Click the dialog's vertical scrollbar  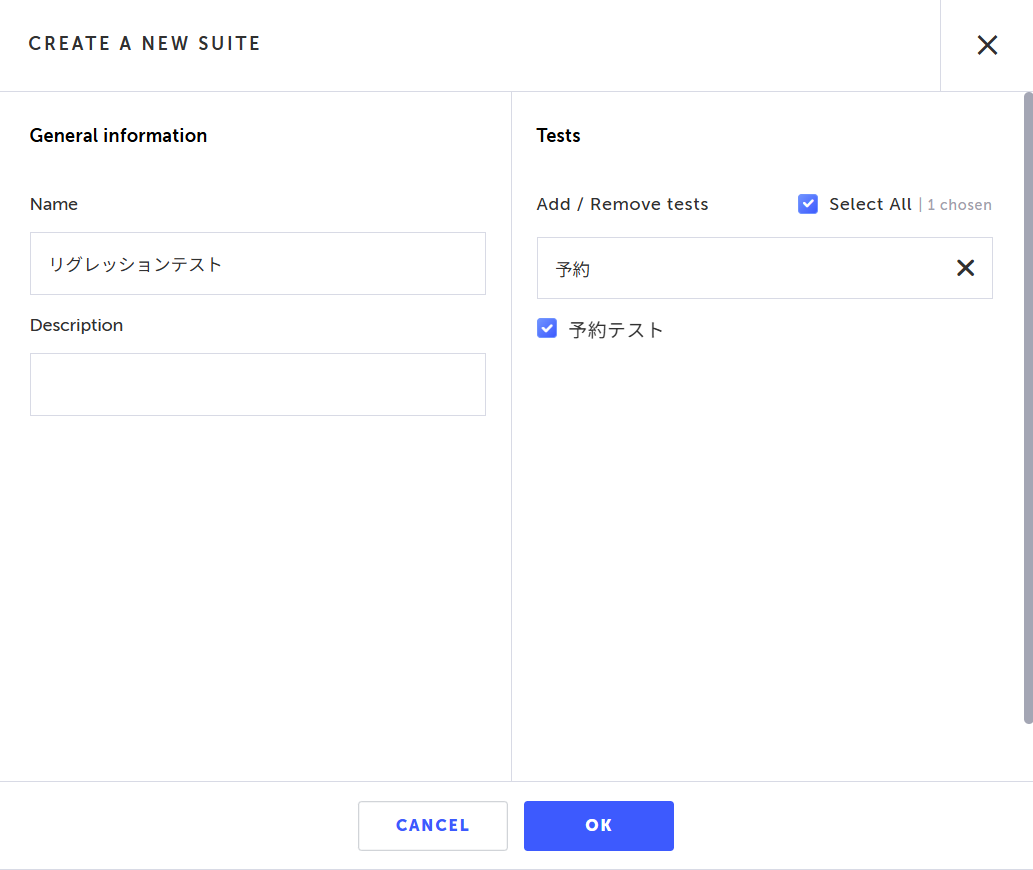1028,408
